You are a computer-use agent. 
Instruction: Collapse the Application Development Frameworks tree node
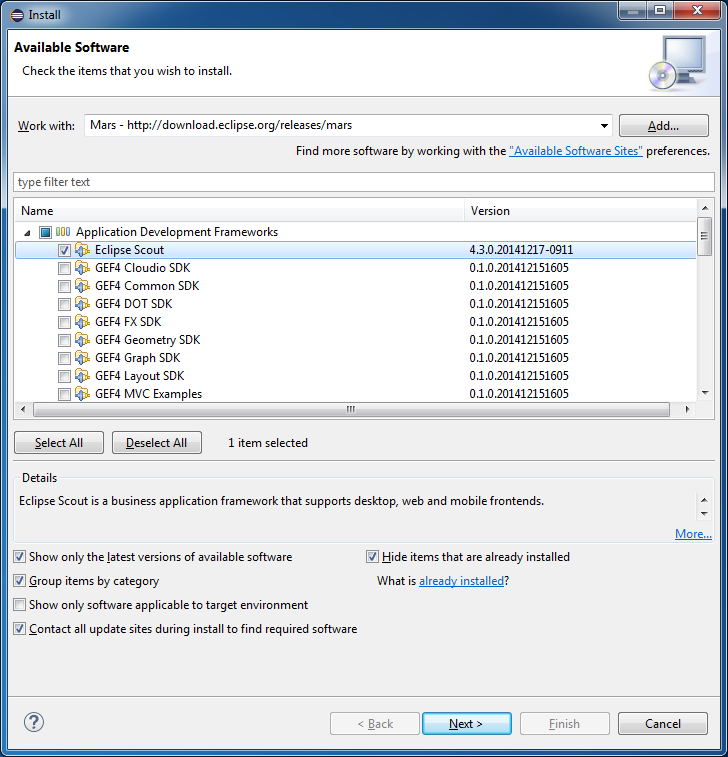(28, 233)
